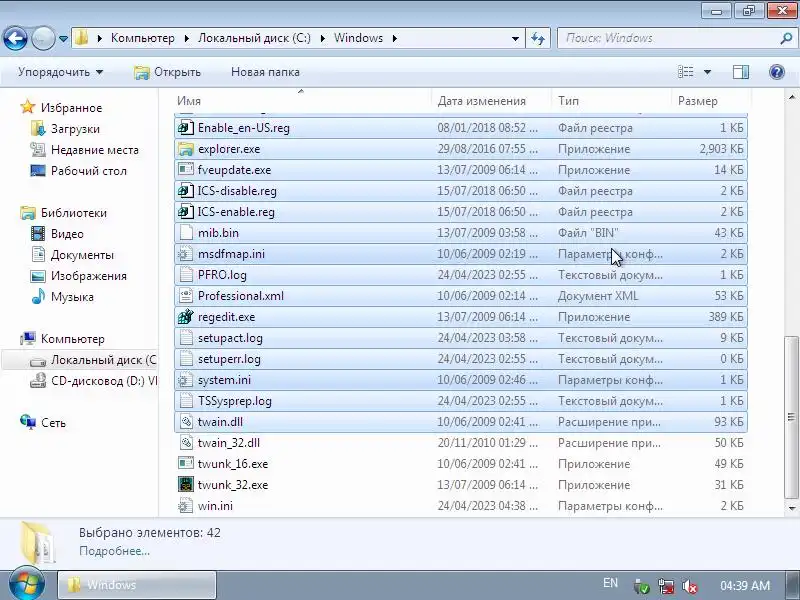800x600 pixels.
Task: Click the ICS-disable.reg file icon
Action: 186,191
